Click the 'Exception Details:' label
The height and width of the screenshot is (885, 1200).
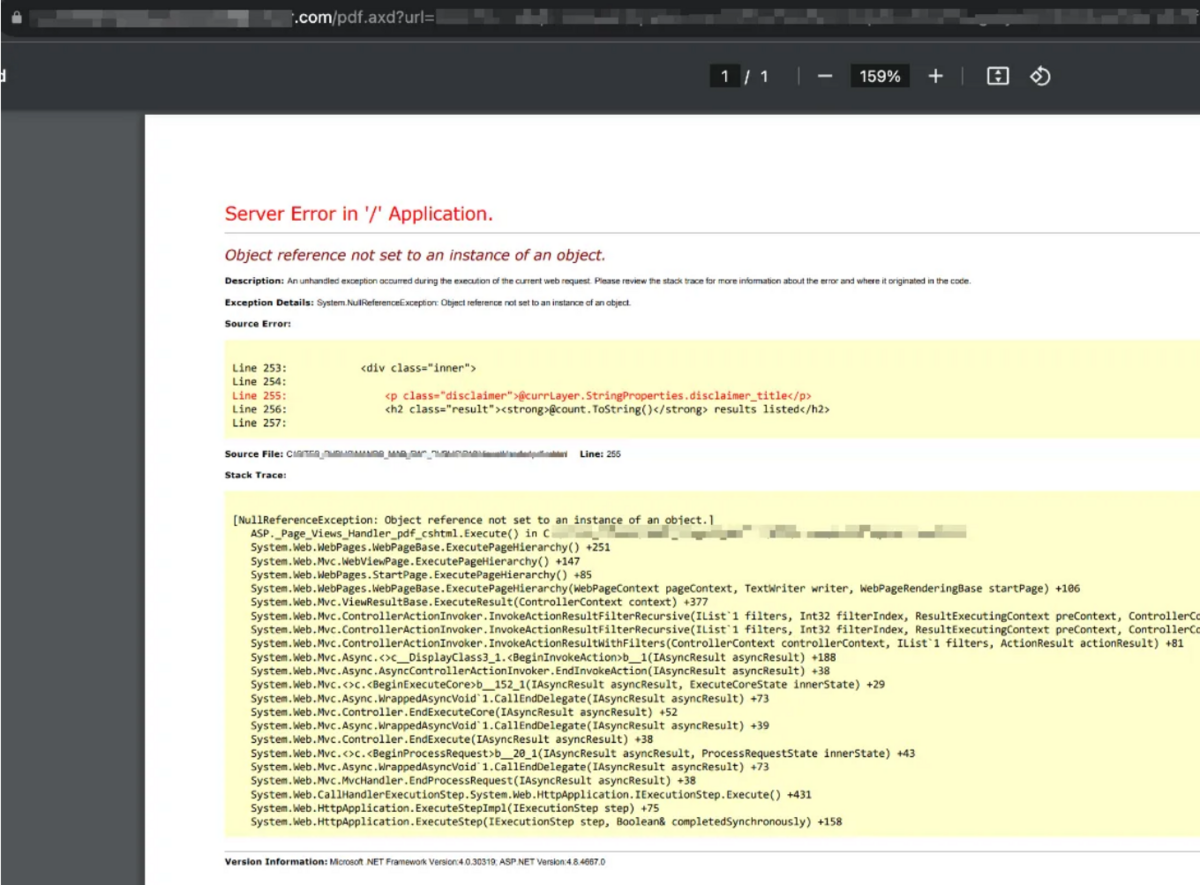pyautogui.click(x=269, y=302)
